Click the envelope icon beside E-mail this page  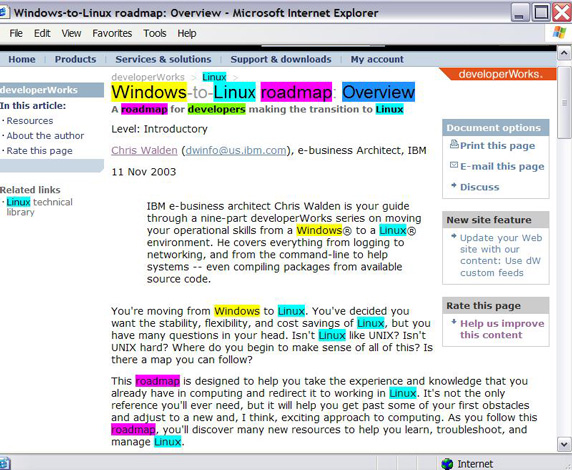[454, 165]
